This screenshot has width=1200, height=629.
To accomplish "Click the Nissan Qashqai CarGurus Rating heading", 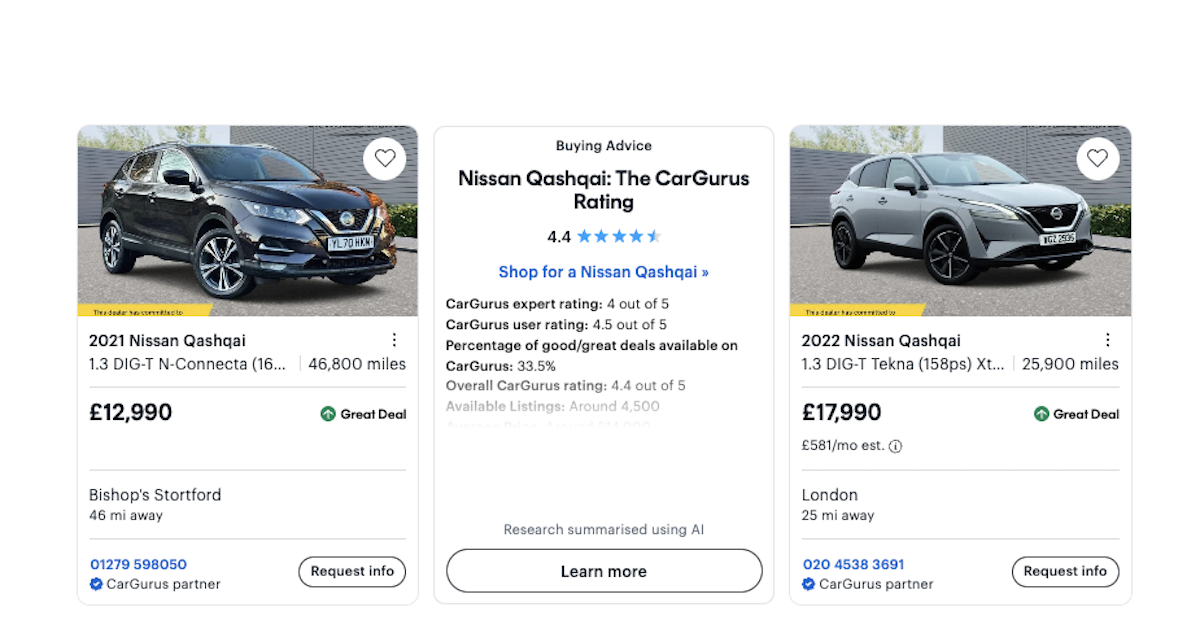I will coord(603,190).
